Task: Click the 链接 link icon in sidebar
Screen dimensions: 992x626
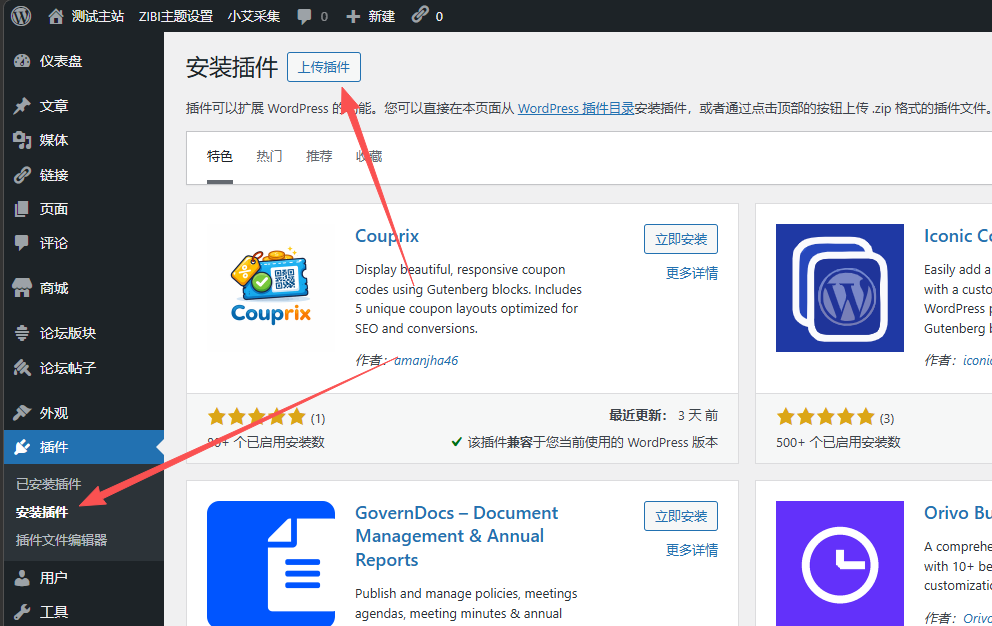Action: click(22, 175)
